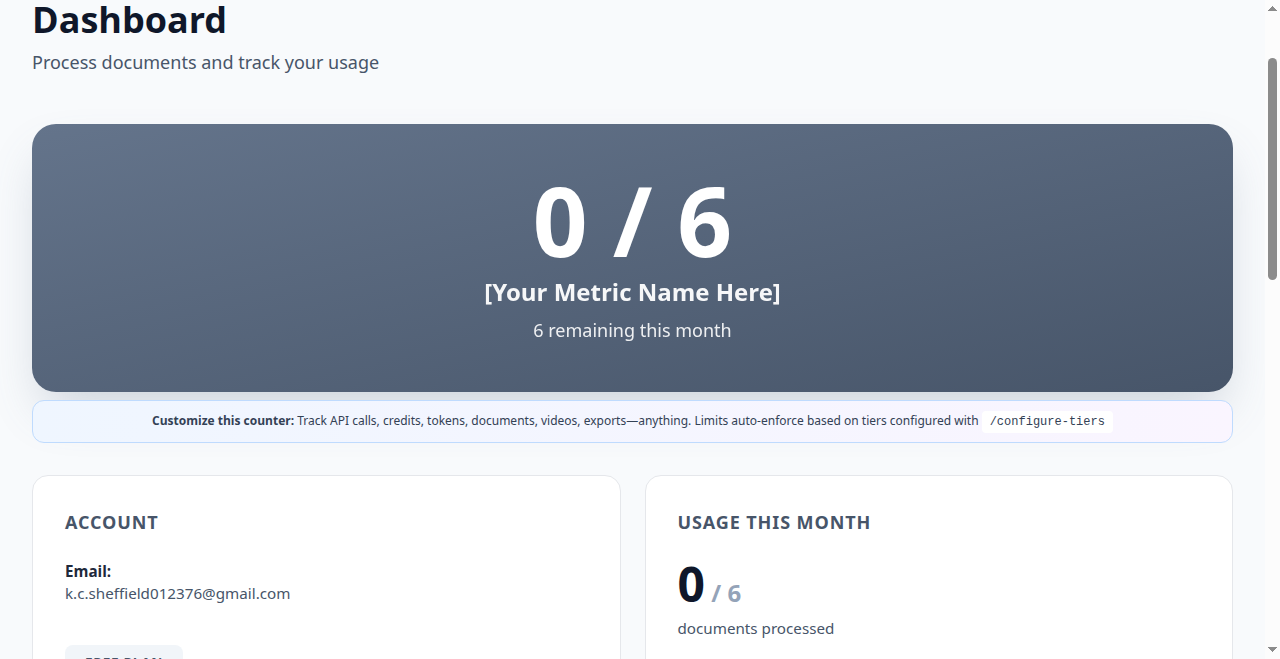Click the scrollbar up arrow
1280x659 pixels.
(1272, 8)
